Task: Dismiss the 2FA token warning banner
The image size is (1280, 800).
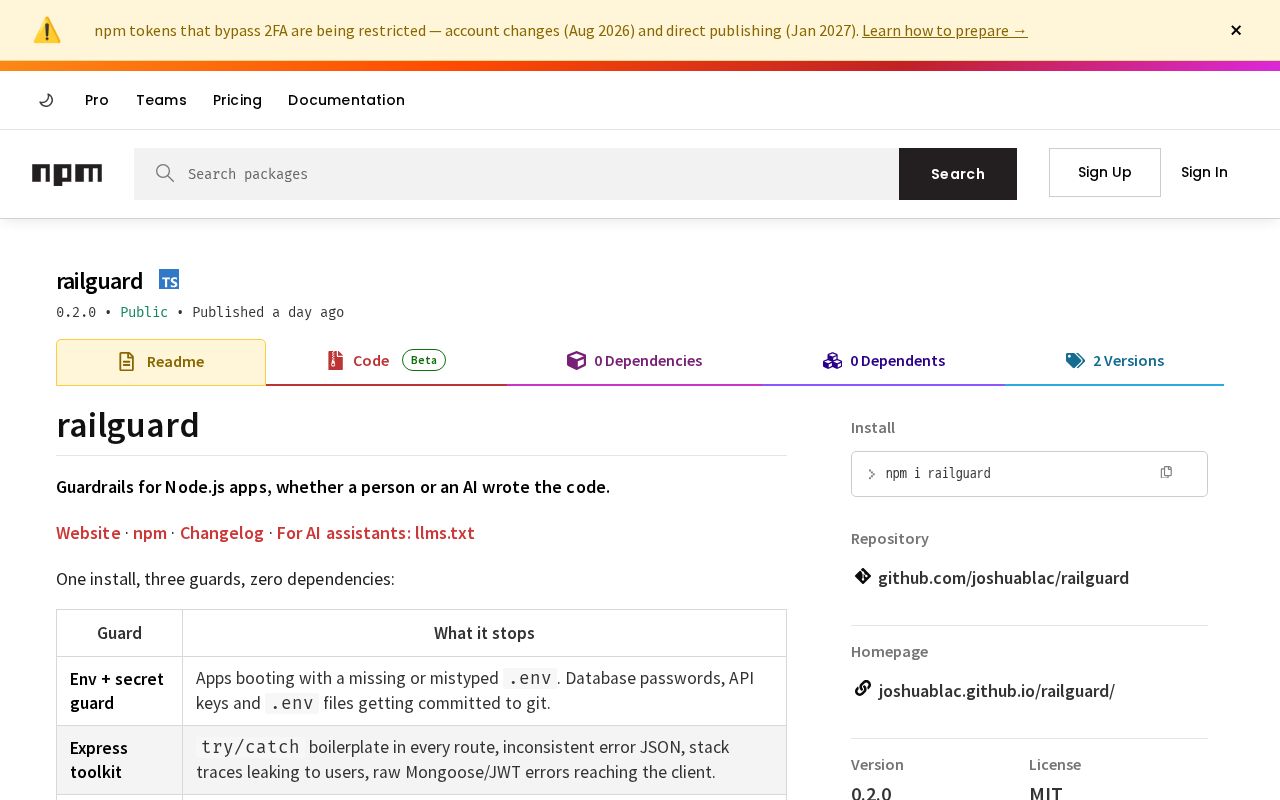Action: (1236, 30)
